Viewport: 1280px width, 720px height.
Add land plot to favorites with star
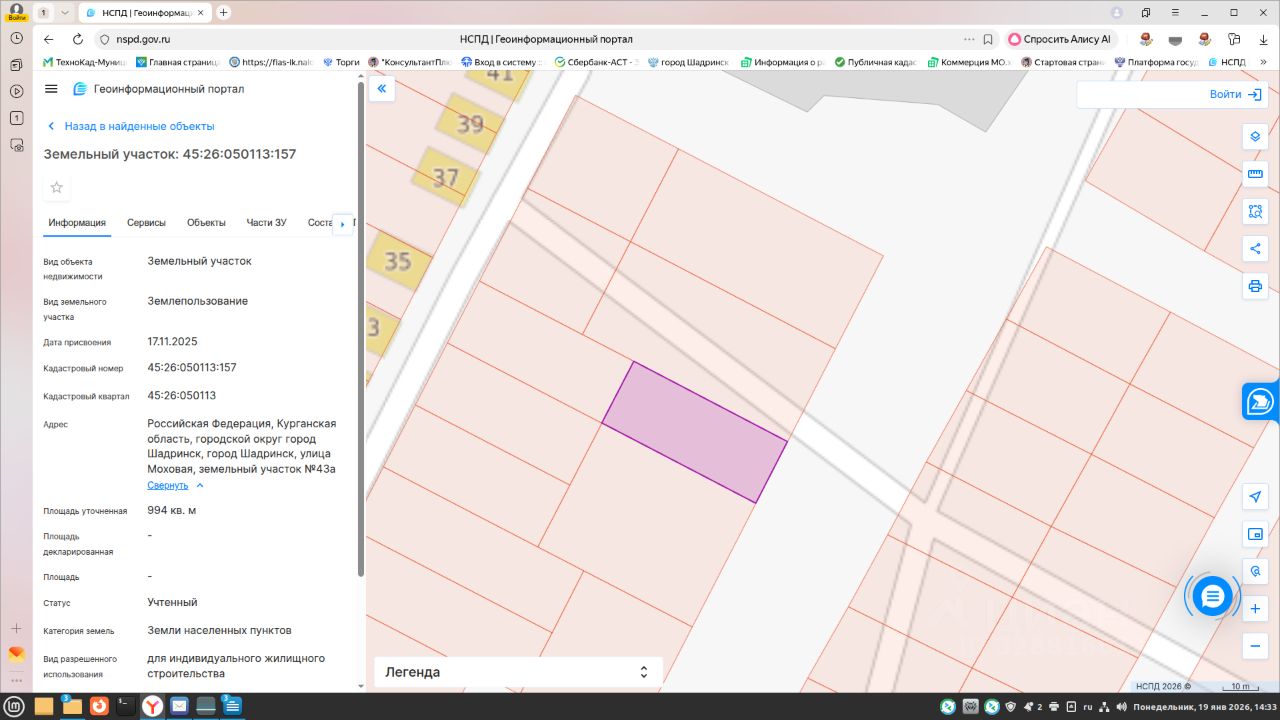click(57, 187)
